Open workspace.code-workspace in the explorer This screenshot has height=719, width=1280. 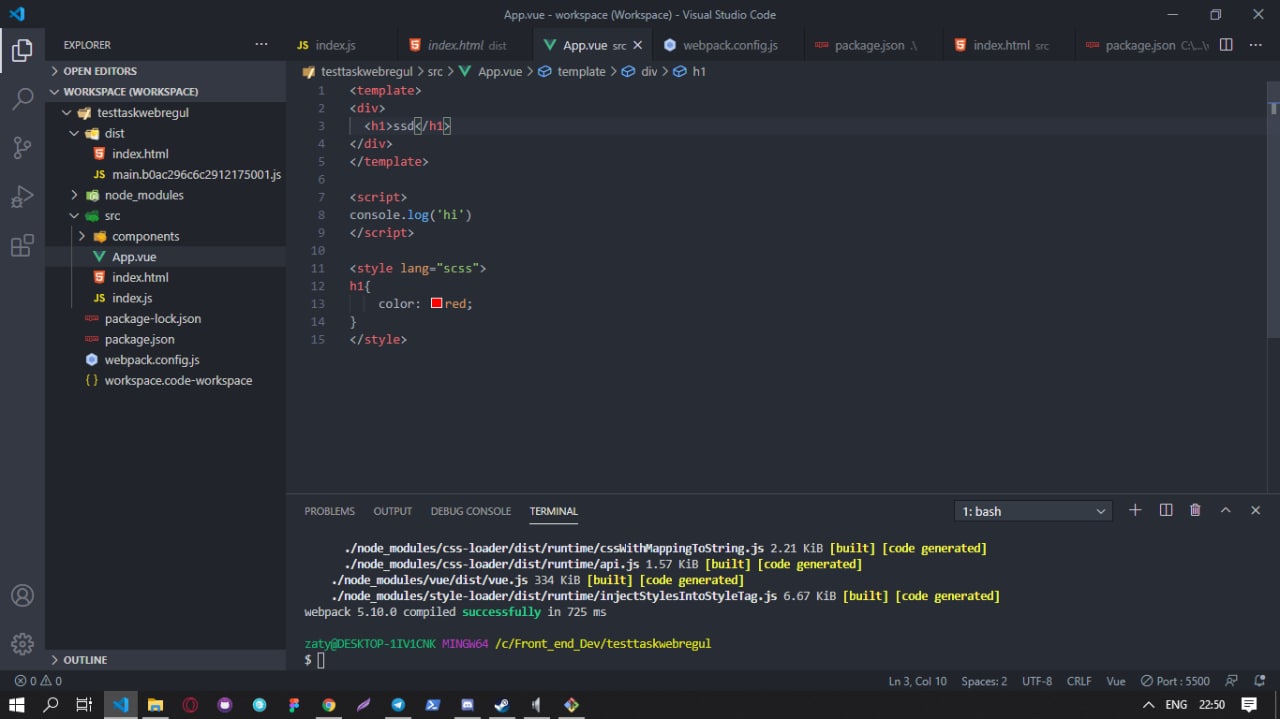click(x=165, y=380)
